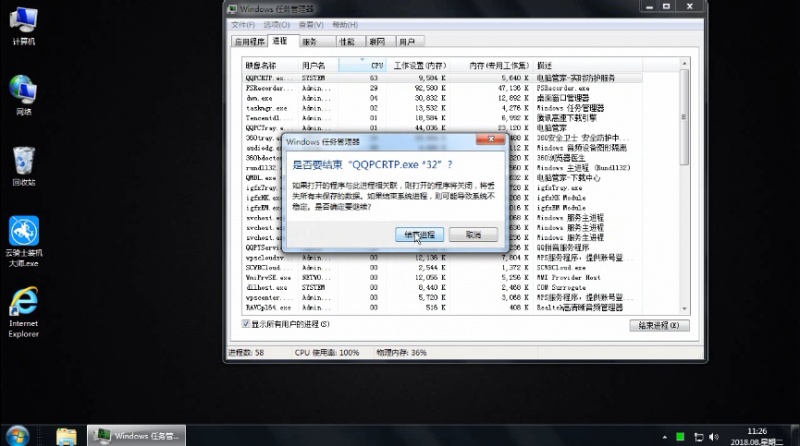
Task: Select the FSRecorder process row
Action: (442, 88)
